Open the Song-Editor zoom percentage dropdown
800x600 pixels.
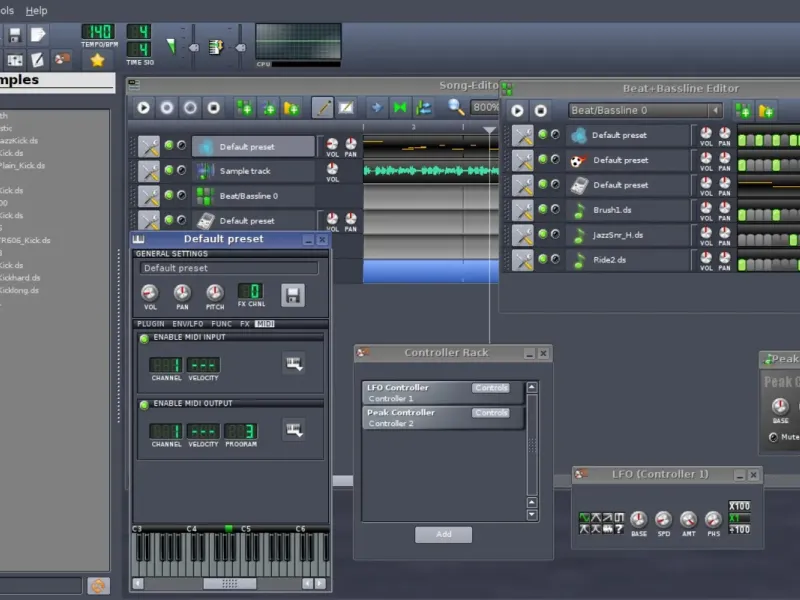486,107
